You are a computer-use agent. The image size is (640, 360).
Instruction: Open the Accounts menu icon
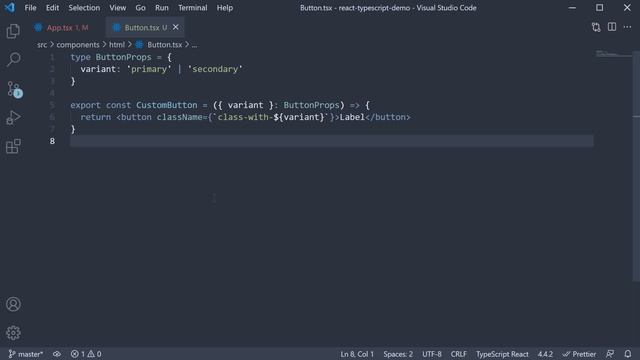(x=13, y=304)
